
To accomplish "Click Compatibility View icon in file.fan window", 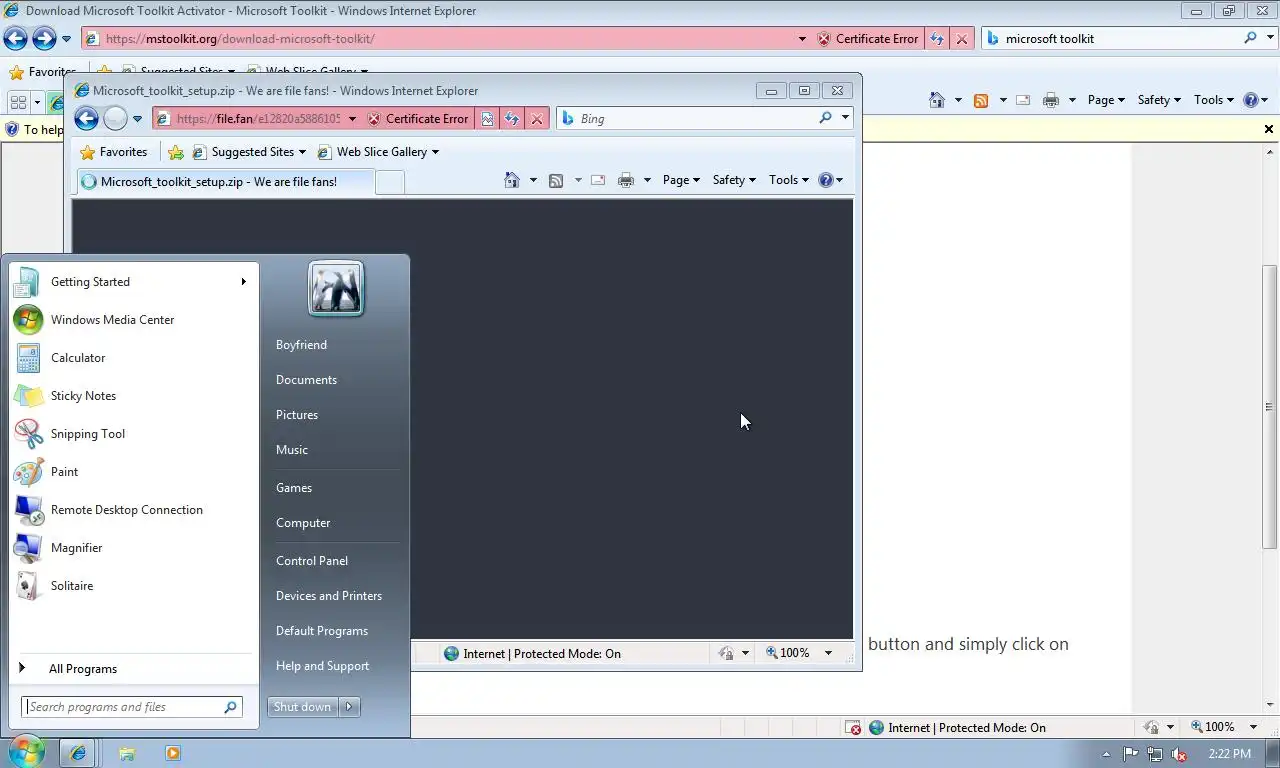I will pos(487,118).
